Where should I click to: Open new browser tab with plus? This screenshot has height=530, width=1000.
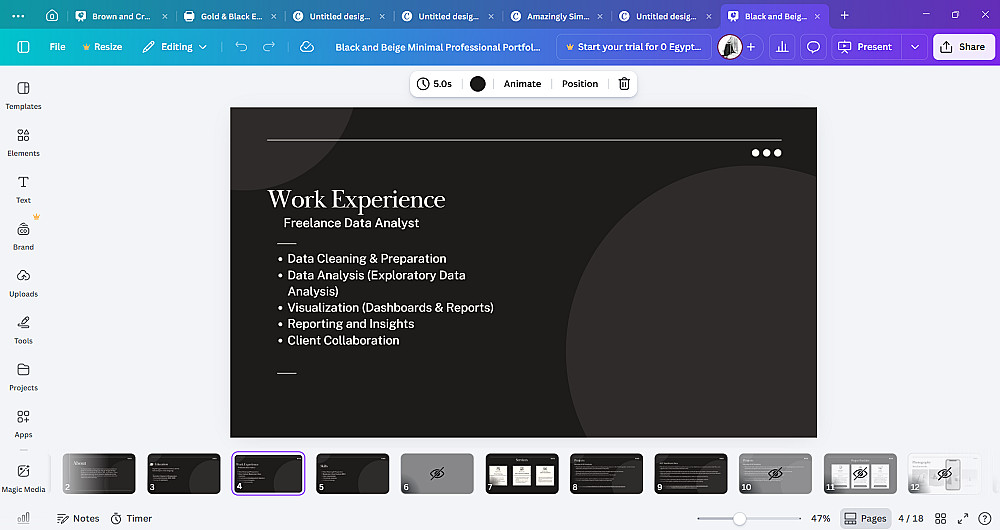click(x=844, y=15)
